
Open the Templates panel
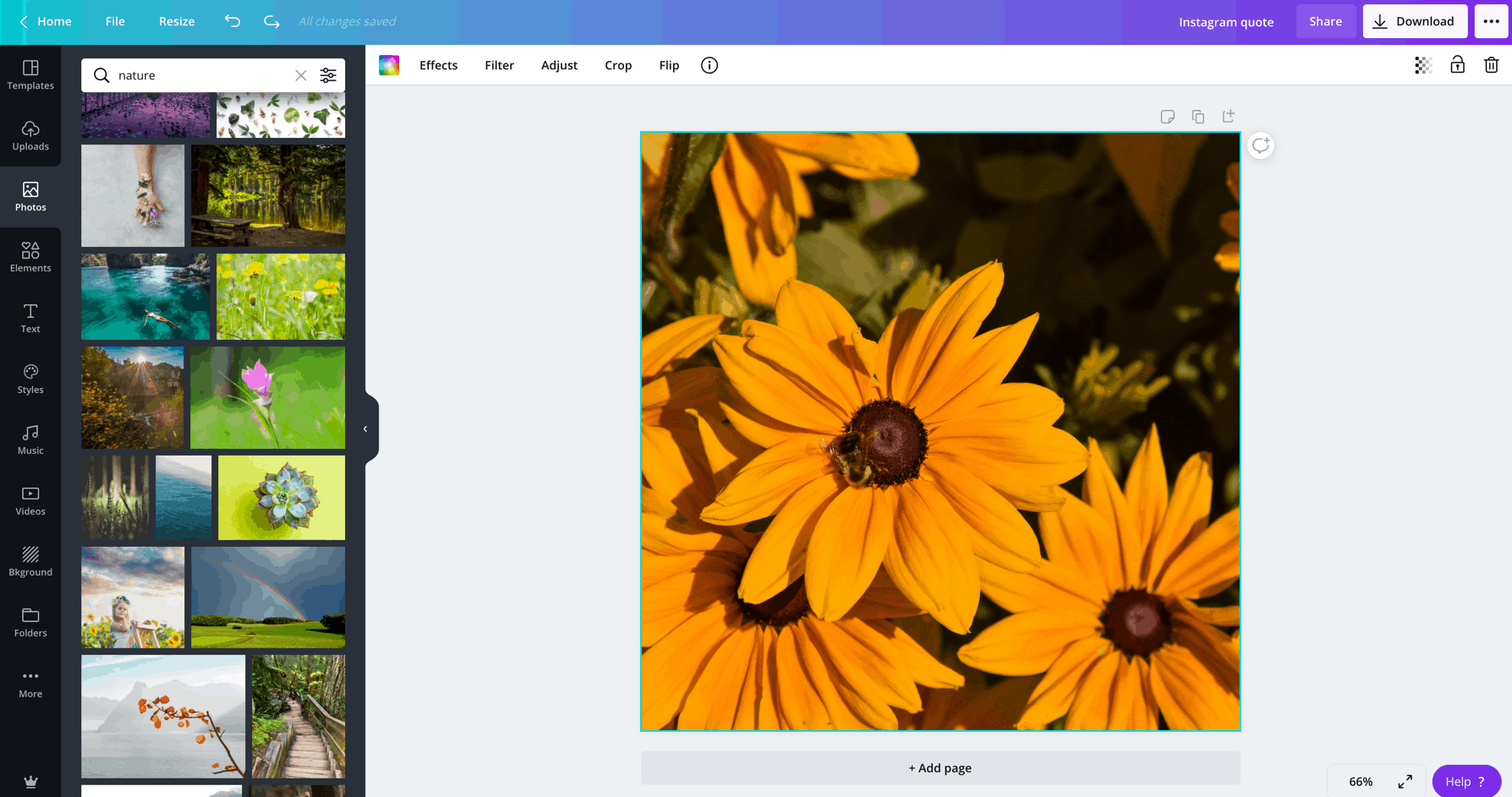pos(30,74)
